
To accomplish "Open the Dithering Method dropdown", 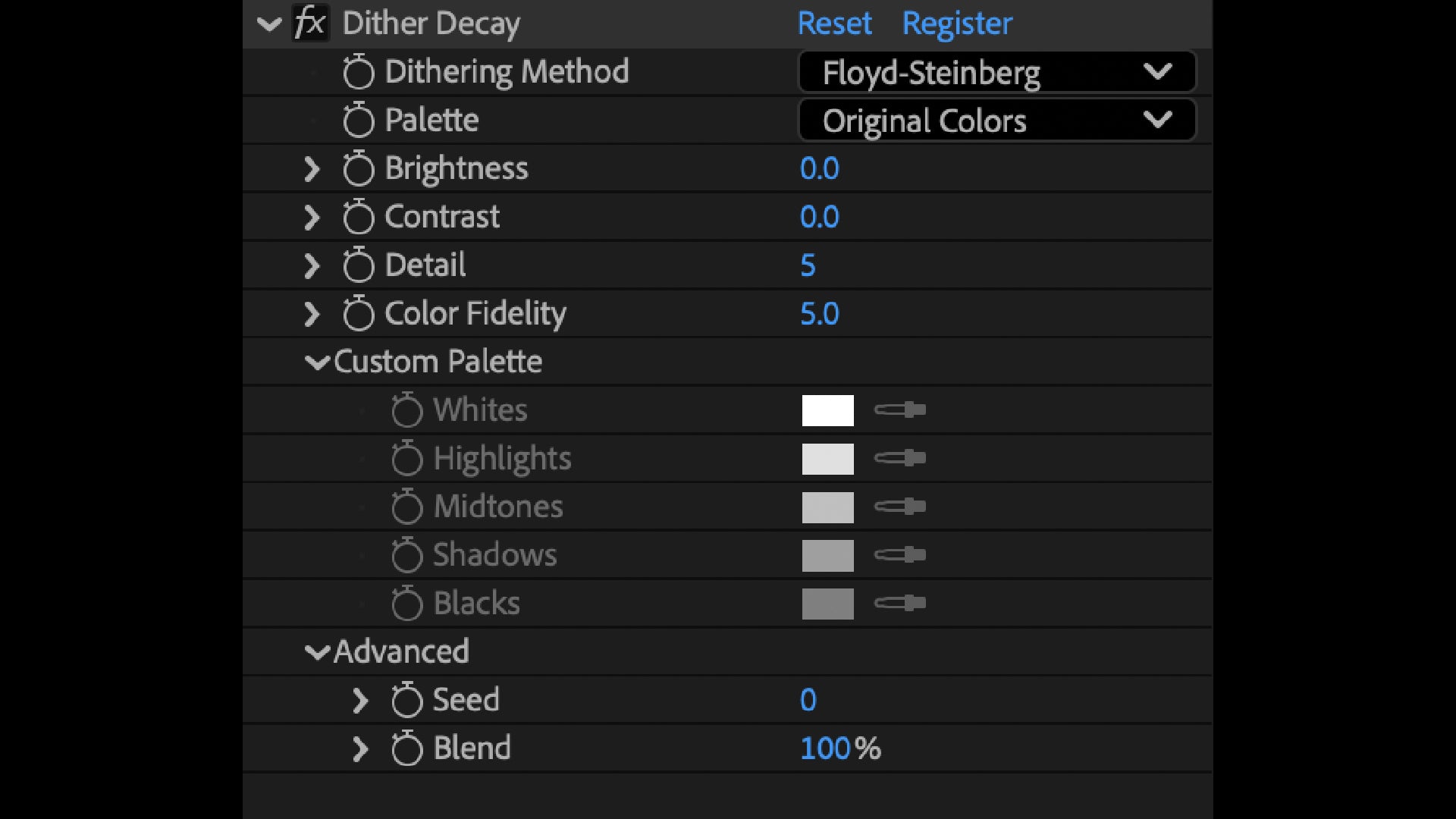I will [x=996, y=72].
